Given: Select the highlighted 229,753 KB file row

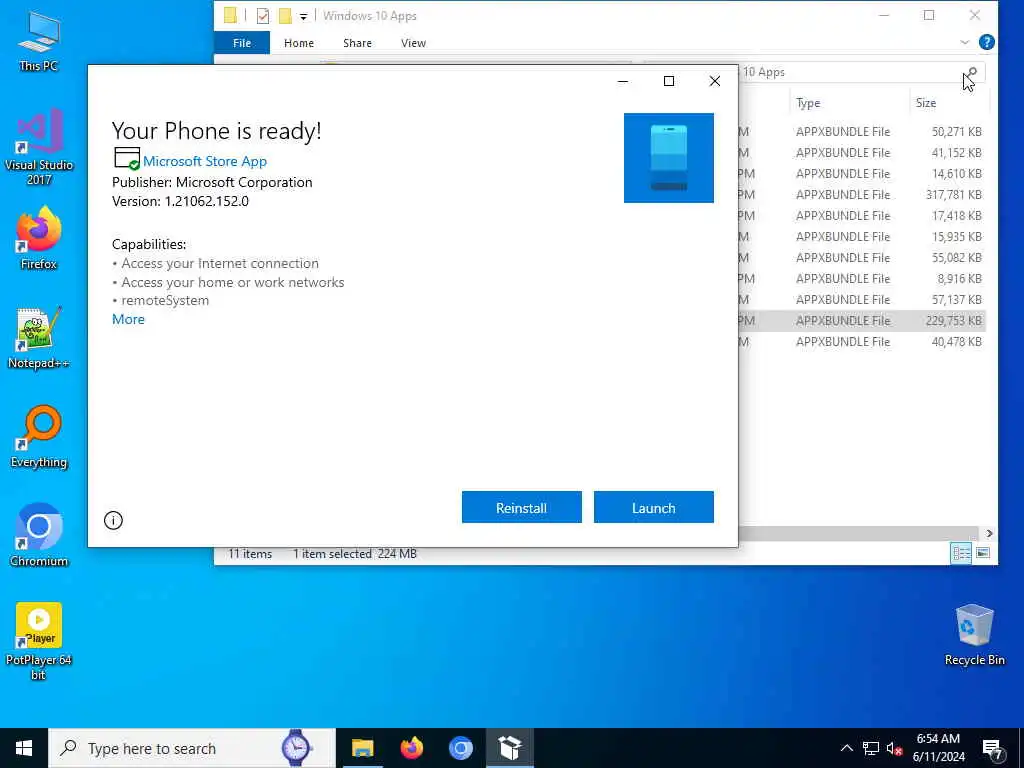Looking at the screenshot, I should [861, 321].
